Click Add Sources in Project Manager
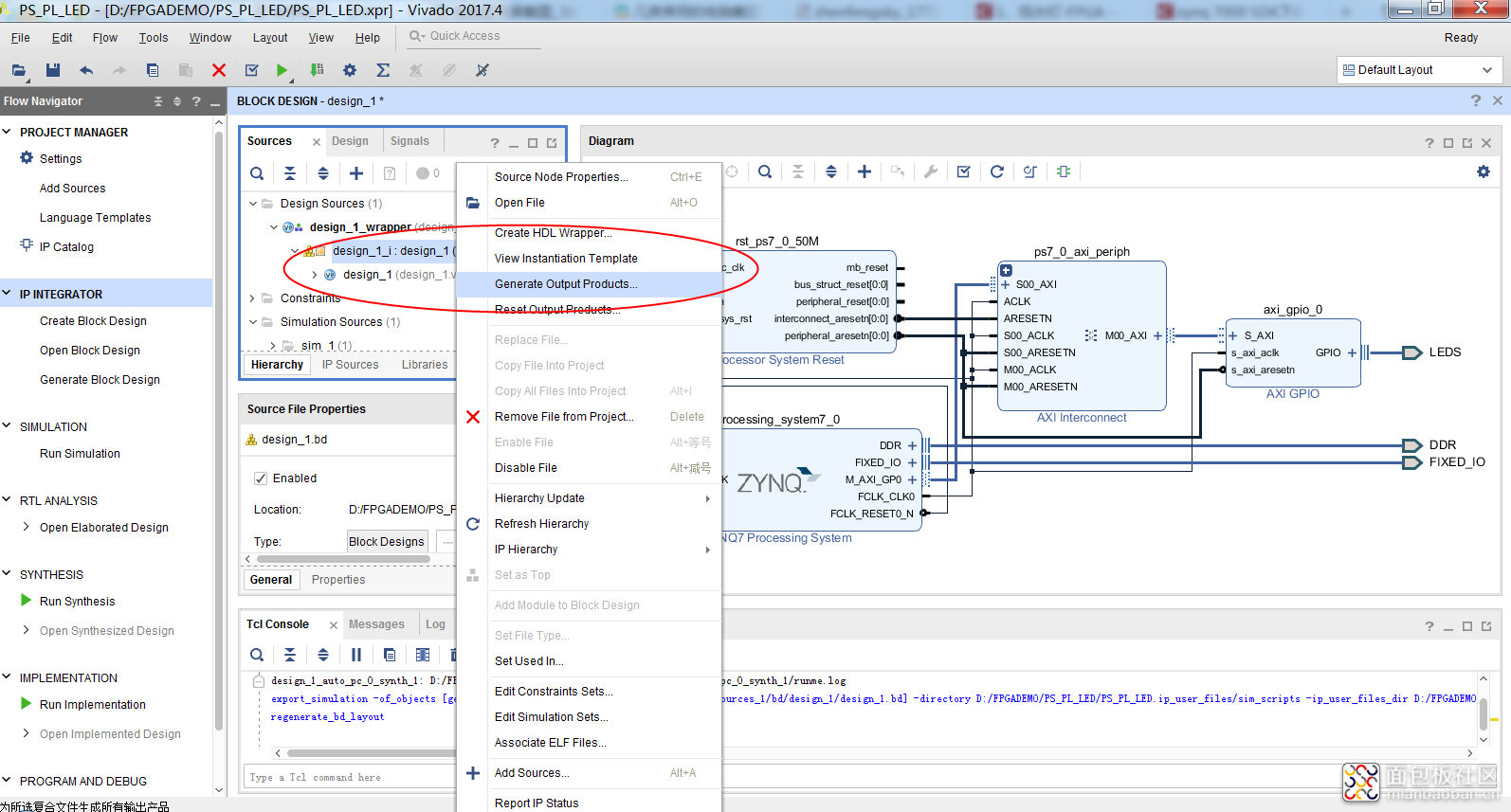 coord(72,189)
